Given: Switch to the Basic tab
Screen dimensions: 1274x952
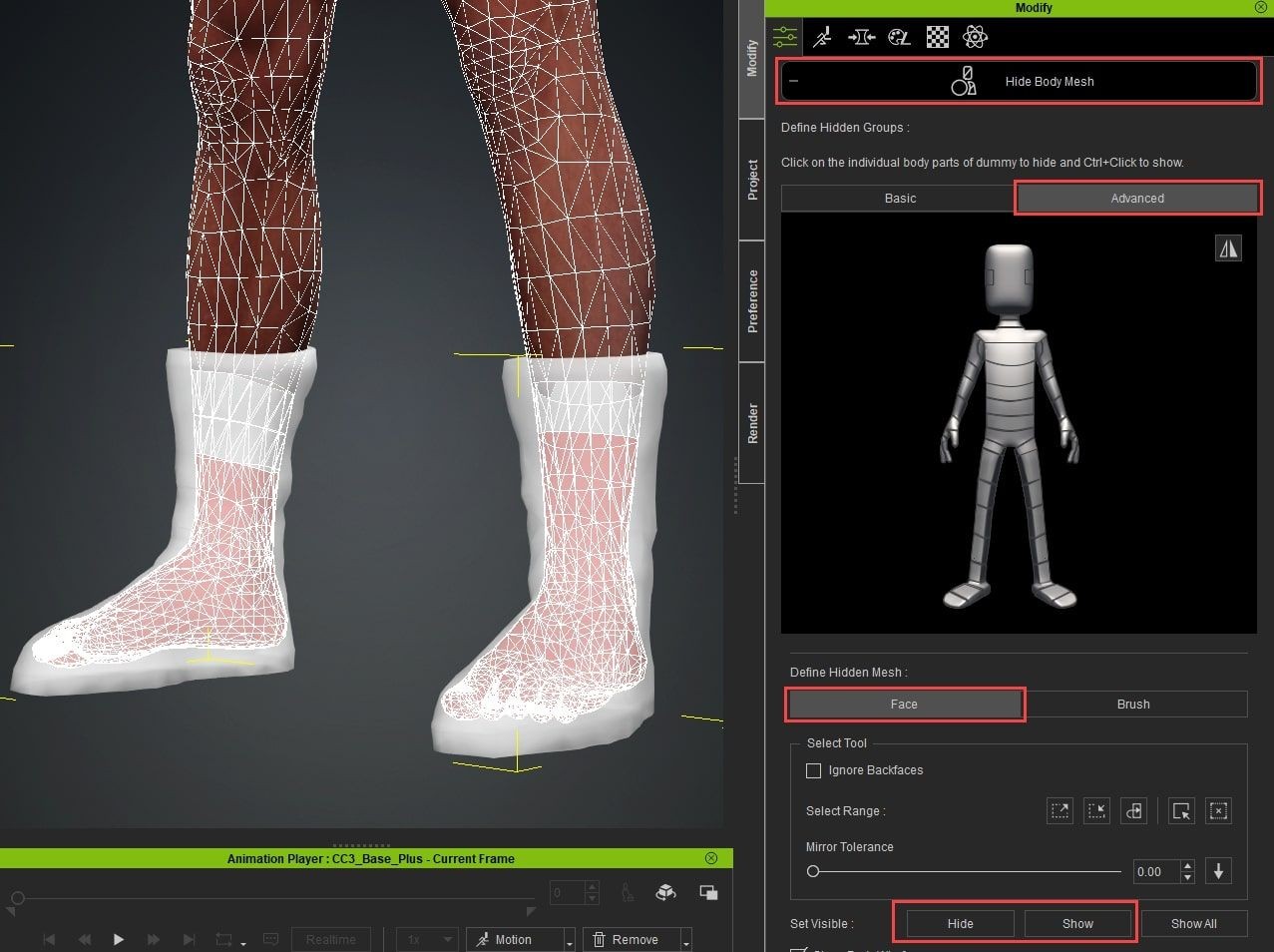Looking at the screenshot, I should tap(899, 199).
